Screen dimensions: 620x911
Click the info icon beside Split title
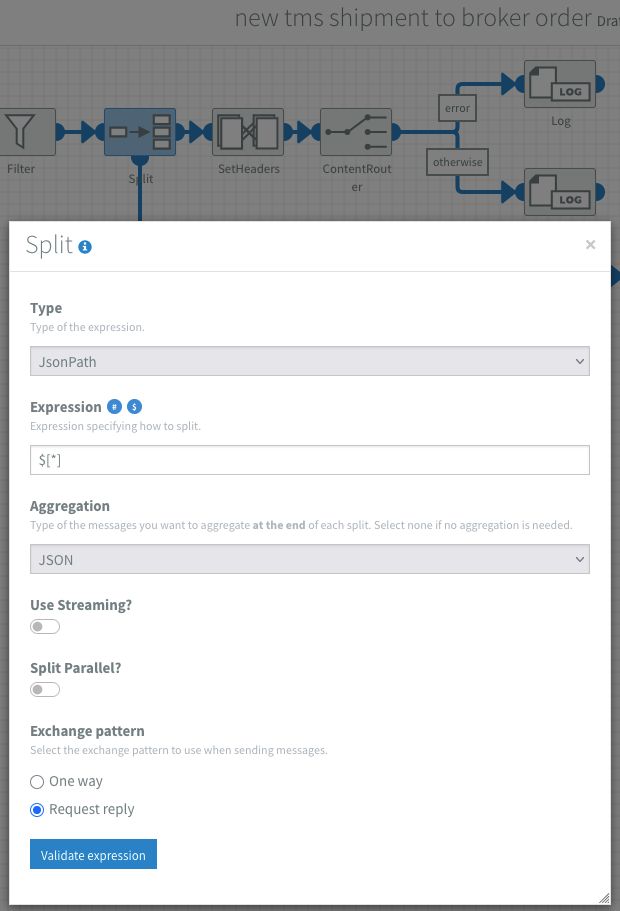pyautogui.click(x=85, y=247)
